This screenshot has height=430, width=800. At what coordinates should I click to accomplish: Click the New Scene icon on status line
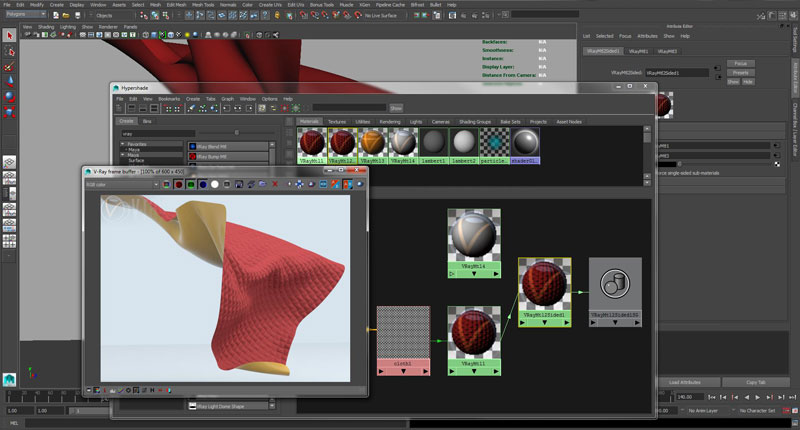pos(56,15)
